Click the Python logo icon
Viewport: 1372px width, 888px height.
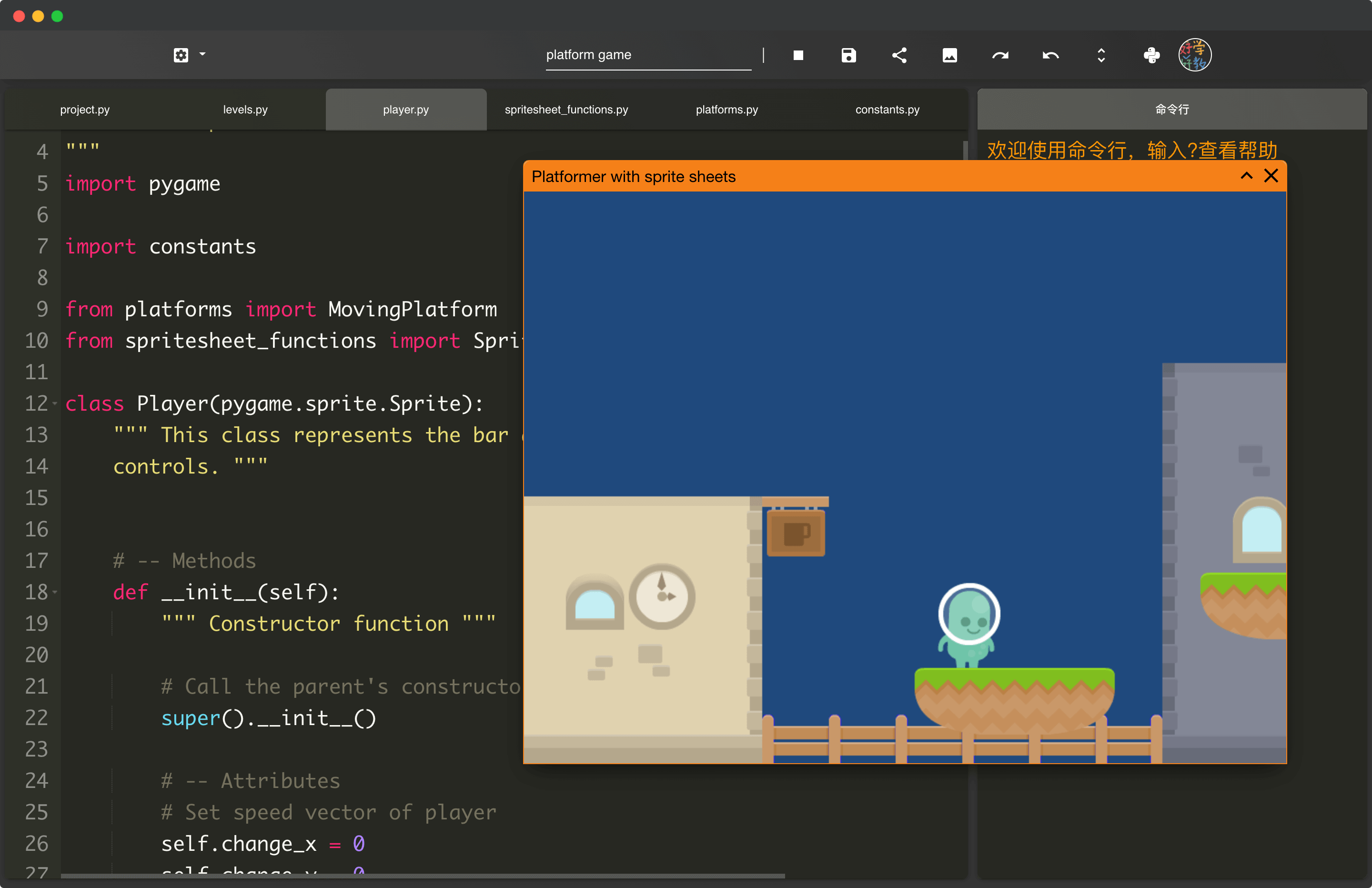1151,55
